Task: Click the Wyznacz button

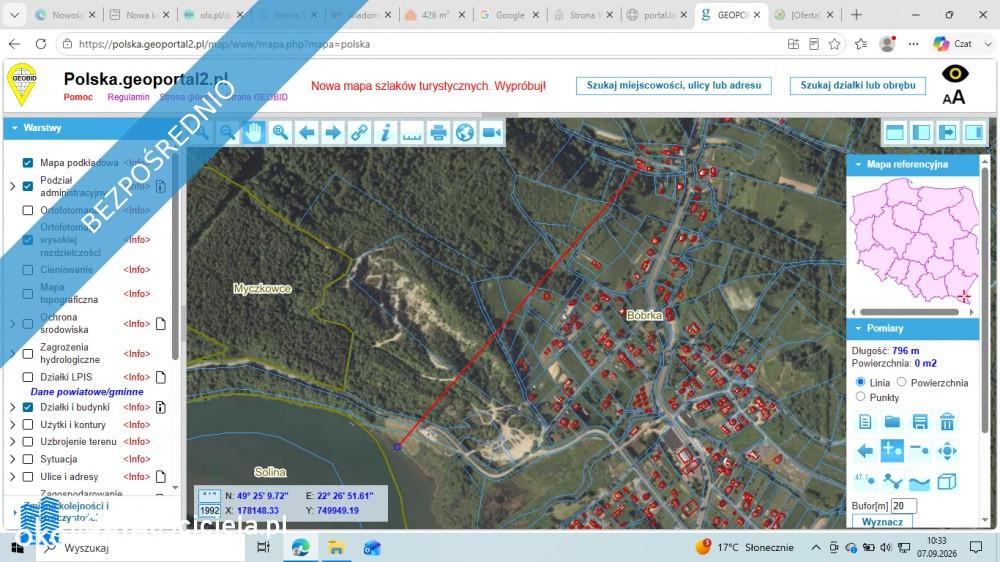Action: coord(882,522)
